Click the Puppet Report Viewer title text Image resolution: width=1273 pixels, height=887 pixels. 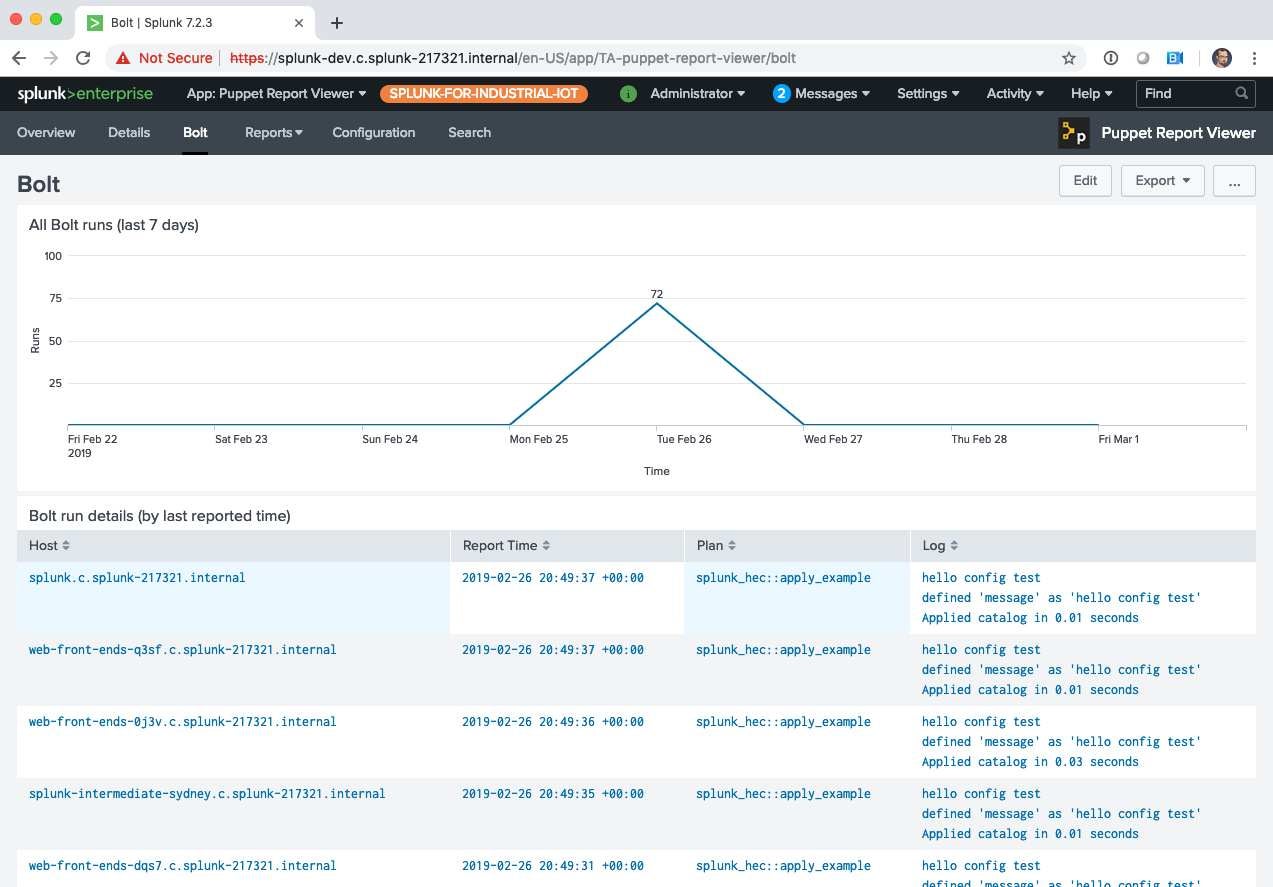pyautogui.click(x=1178, y=132)
